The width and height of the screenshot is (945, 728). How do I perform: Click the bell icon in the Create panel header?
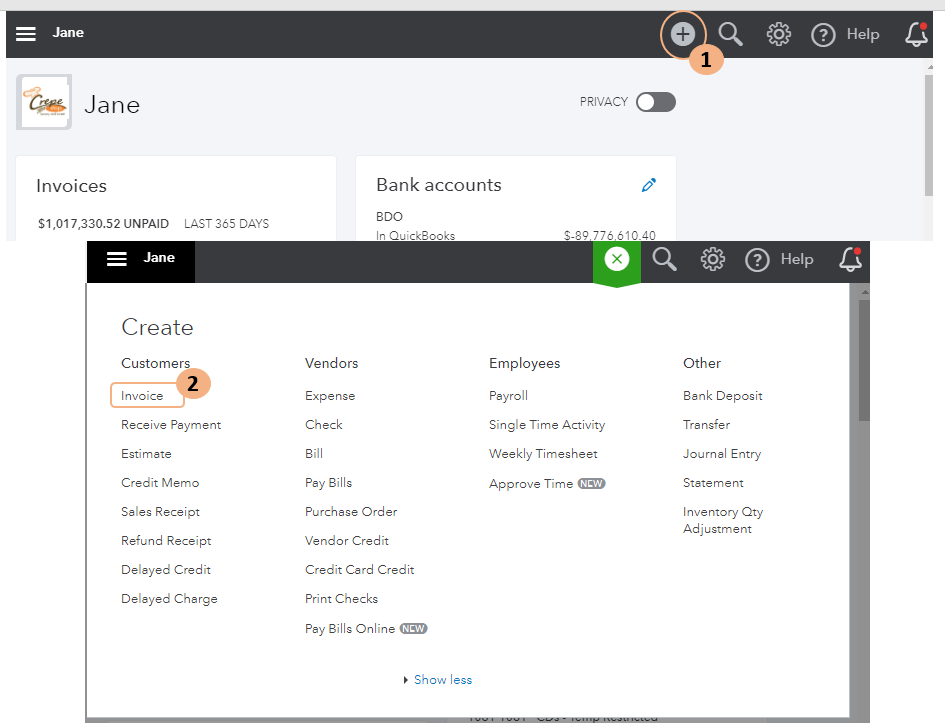pyautogui.click(x=850, y=260)
